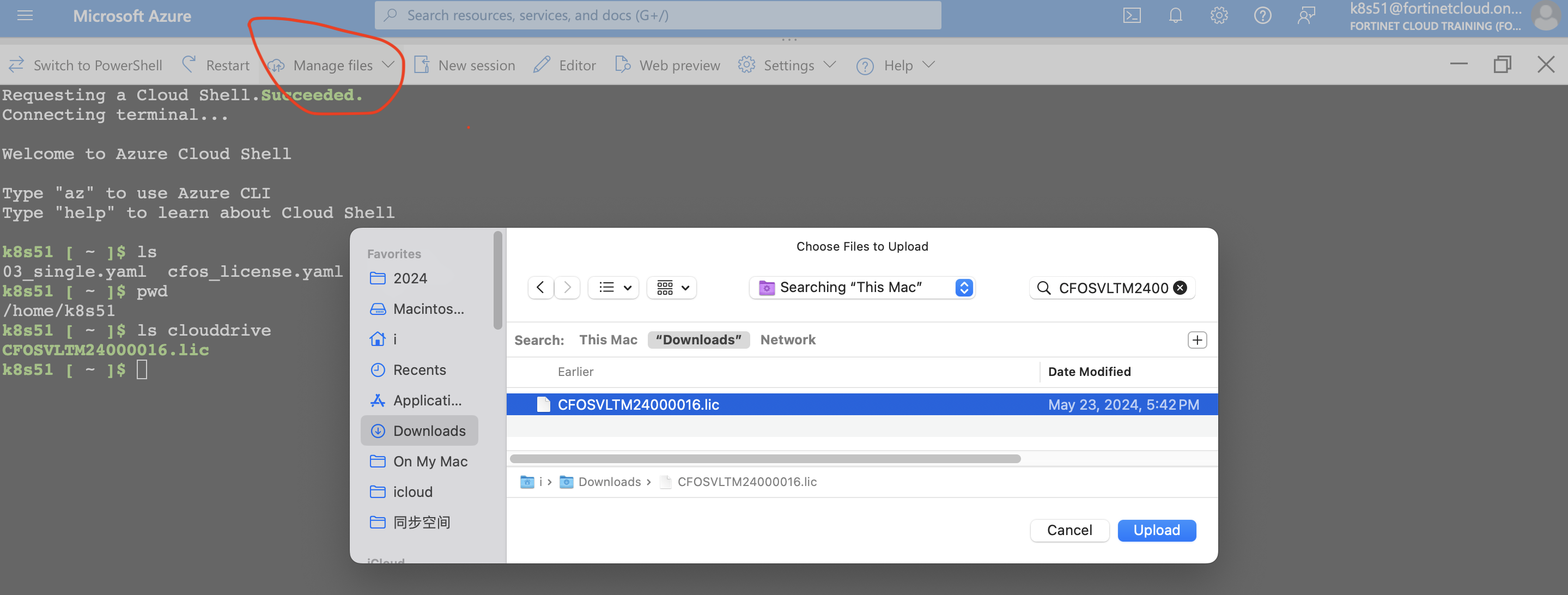The width and height of the screenshot is (1568, 595).
Task: Open Downloads in sidebar
Action: tap(420, 430)
